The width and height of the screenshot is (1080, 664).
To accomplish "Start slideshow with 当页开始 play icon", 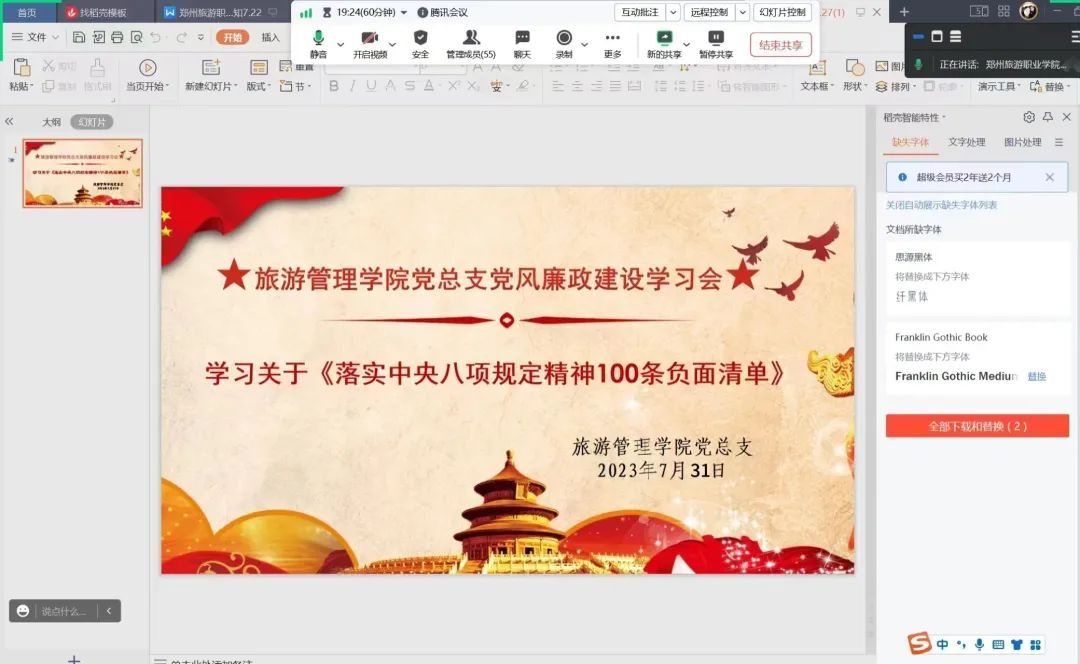I will pyautogui.click(x=148, y=68).
